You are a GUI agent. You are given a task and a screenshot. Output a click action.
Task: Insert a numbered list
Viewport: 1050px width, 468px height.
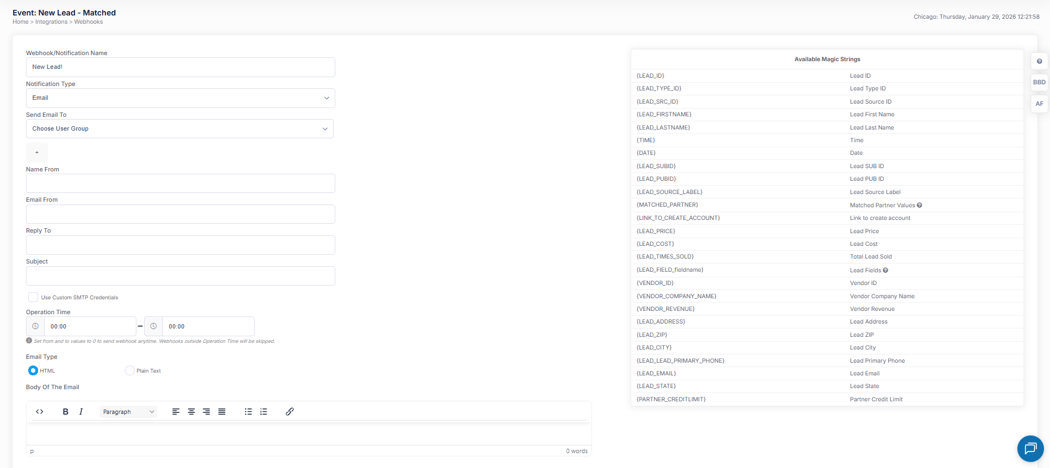coord(264,412)
